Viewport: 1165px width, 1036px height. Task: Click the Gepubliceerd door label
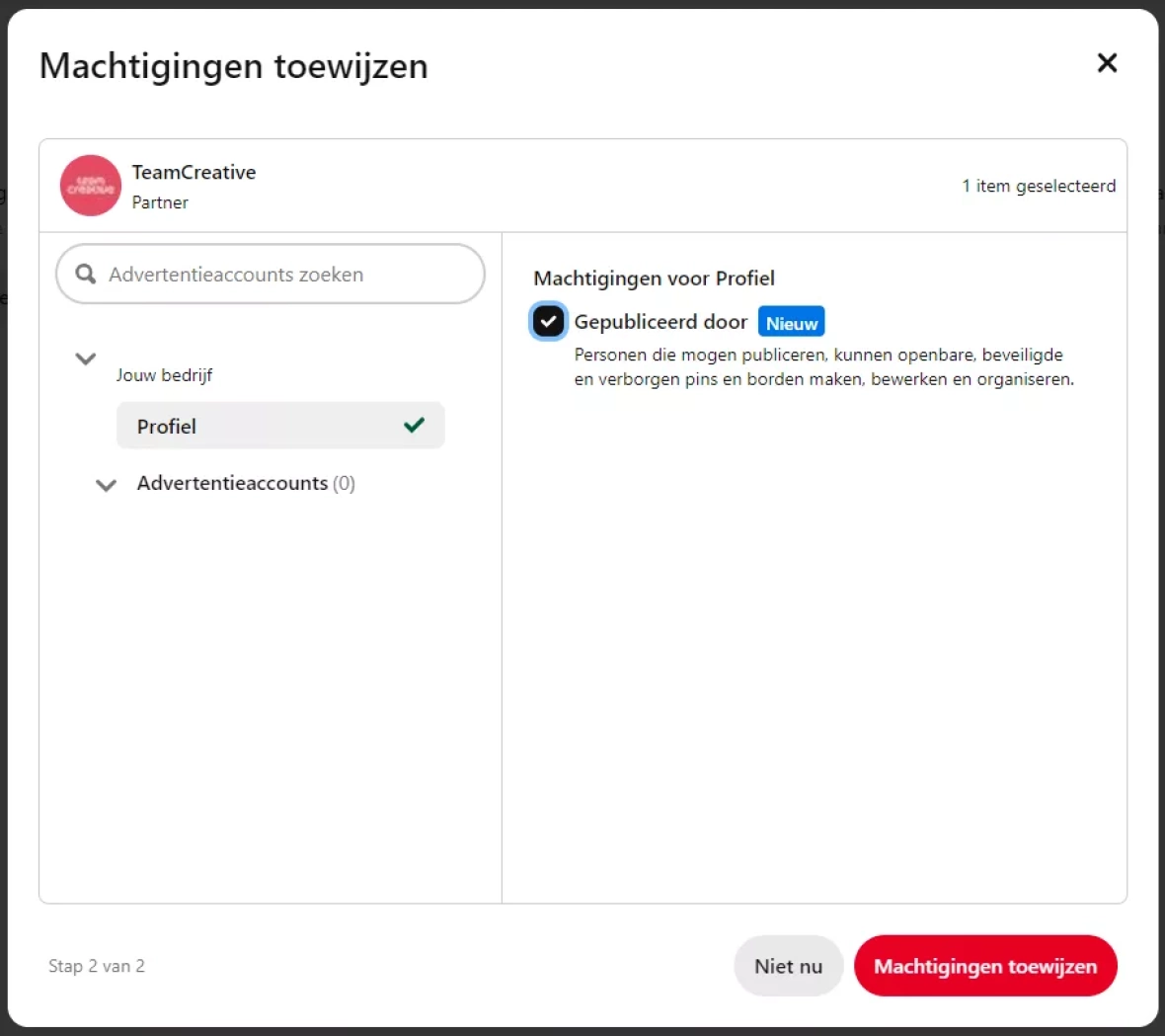660,322
